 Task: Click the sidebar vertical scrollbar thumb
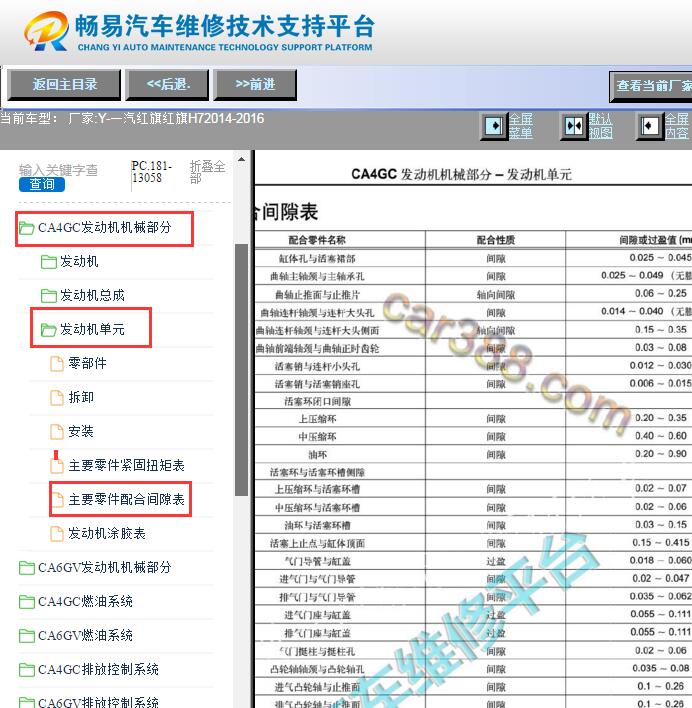point(242,370)
